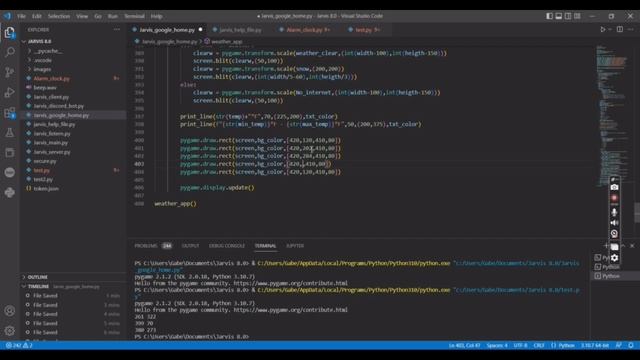The width and height of the screenshot is (640, 360).
Task: Open the Jupyter panel tab
Action: pyautogui.click(x=295, y=246)
